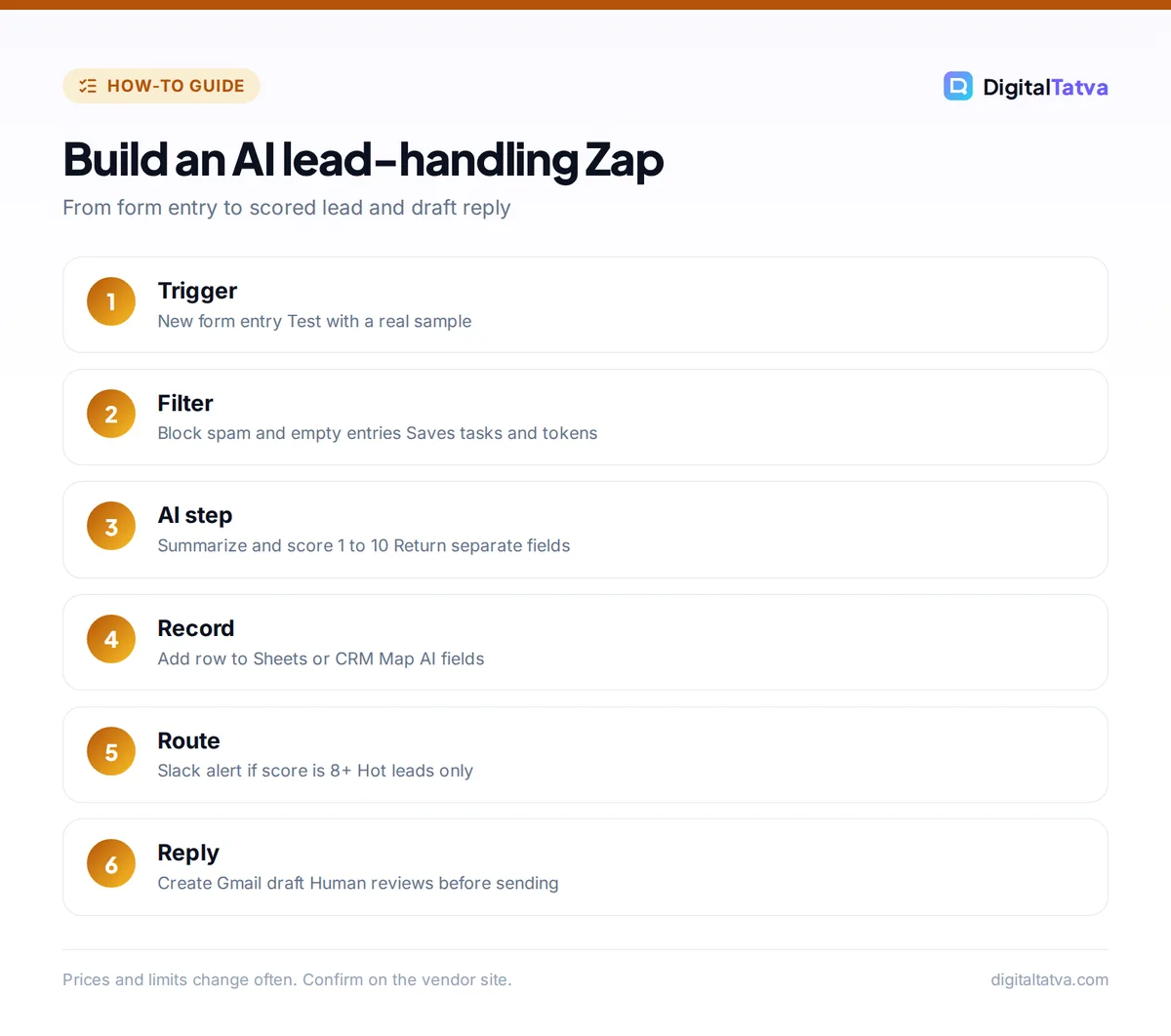
Task: Click "Block spam and empty entries Saves tasks and tokens"
Action: (378, 433)
